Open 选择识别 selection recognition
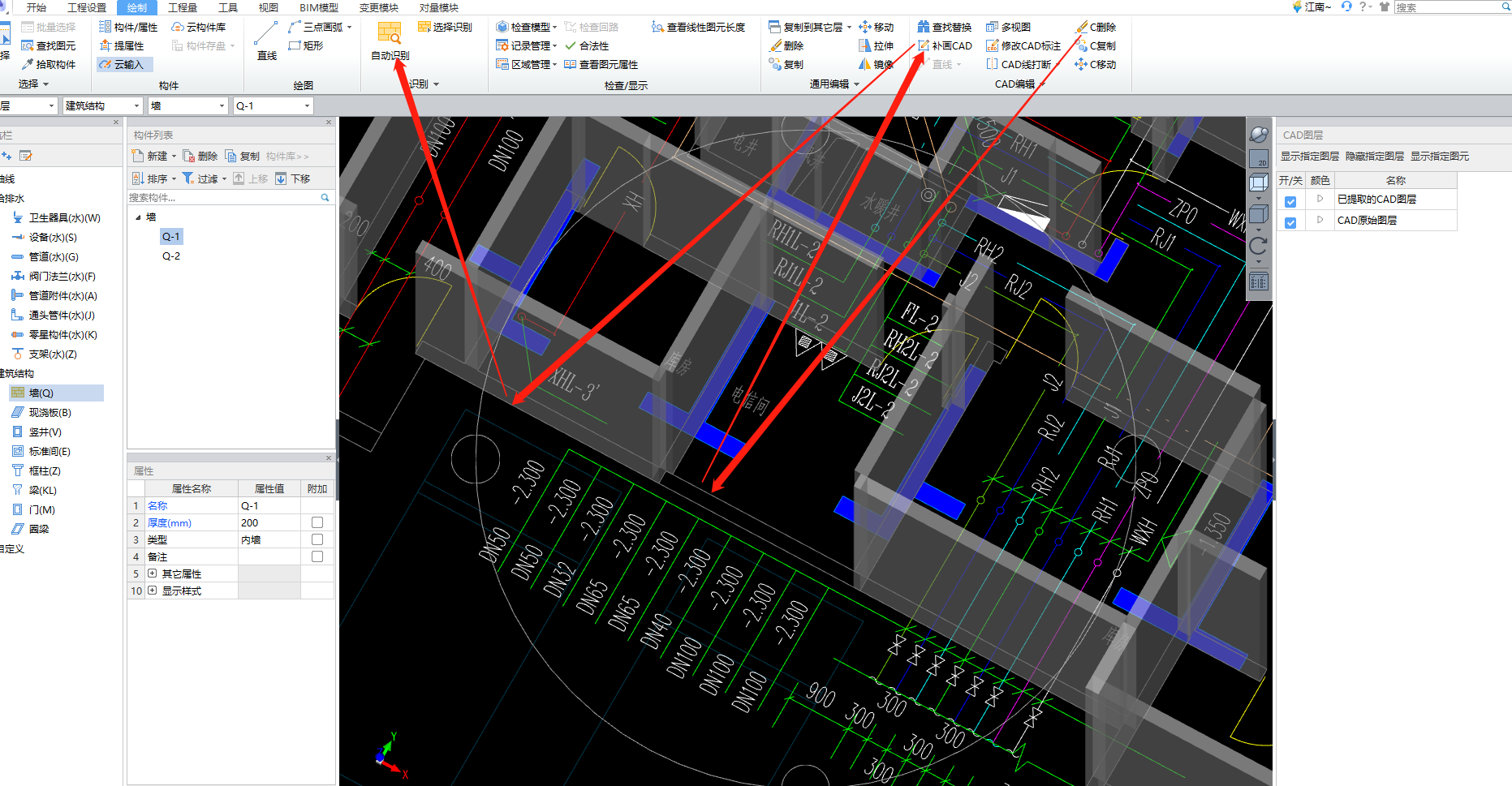The height and width of the screenshot is (786, 1512). pyautogui.click(x=445, y=27)
